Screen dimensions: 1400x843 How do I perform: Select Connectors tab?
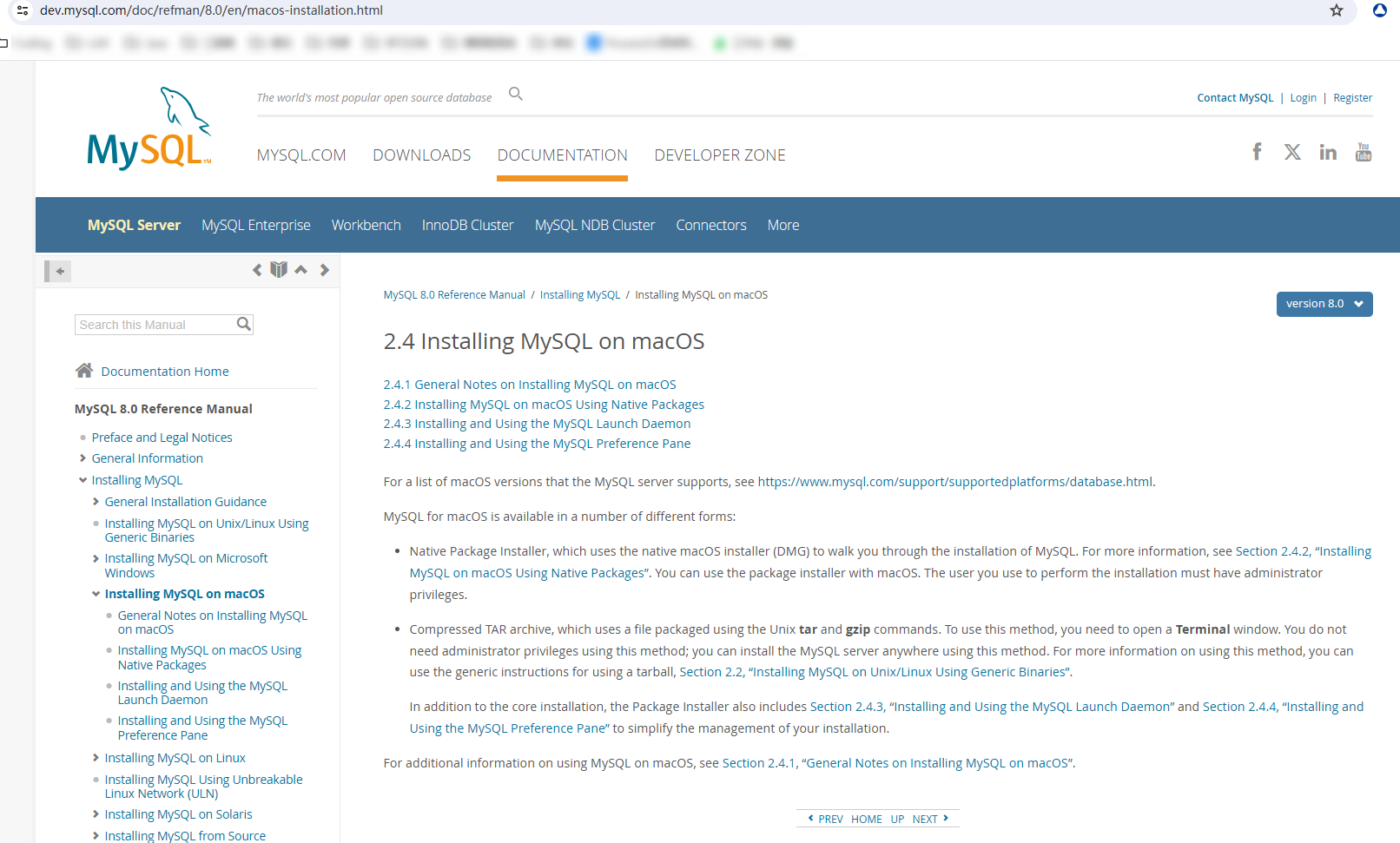(x=711, y=225)
